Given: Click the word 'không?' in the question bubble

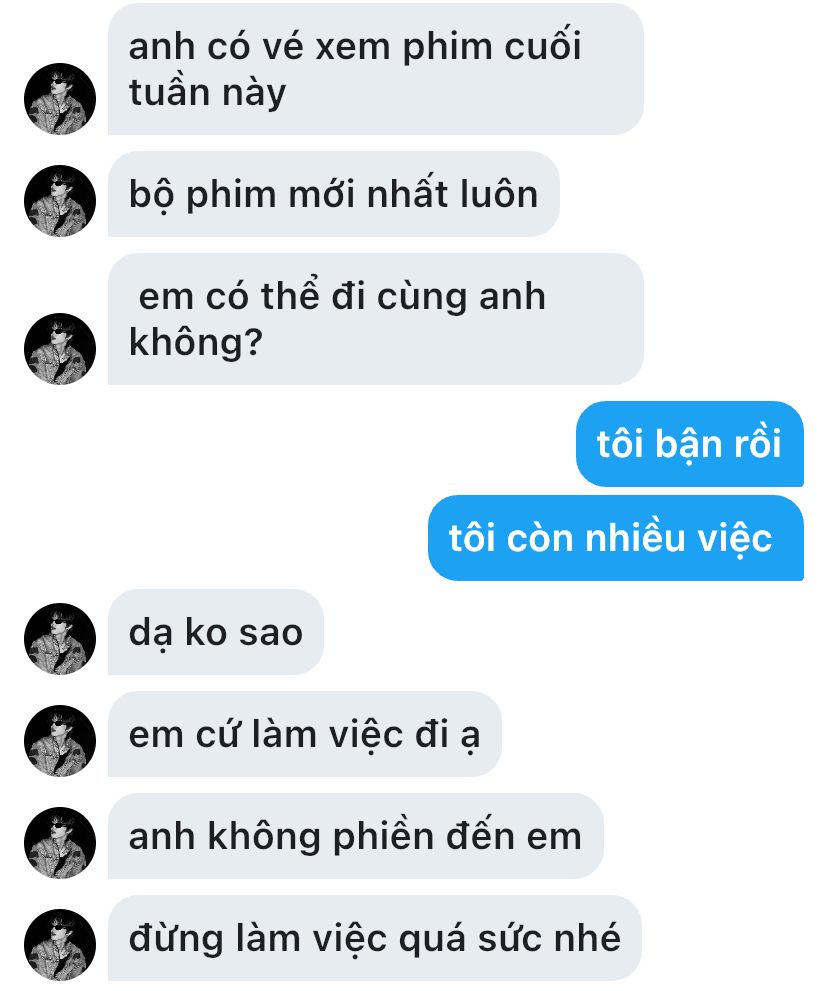Looking at the screenshot, I should [196, 343].
